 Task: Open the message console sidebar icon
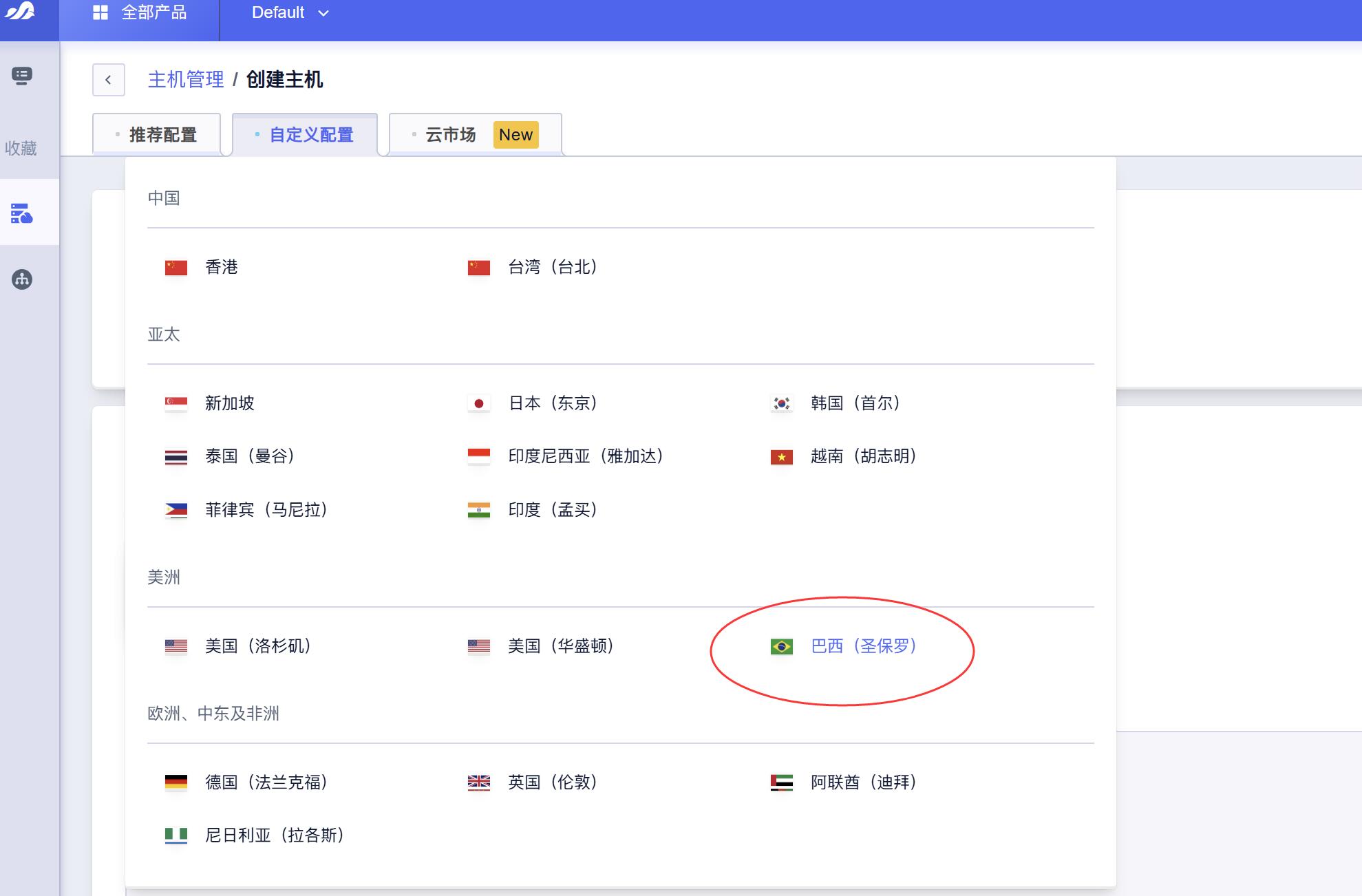click(22, 76)
